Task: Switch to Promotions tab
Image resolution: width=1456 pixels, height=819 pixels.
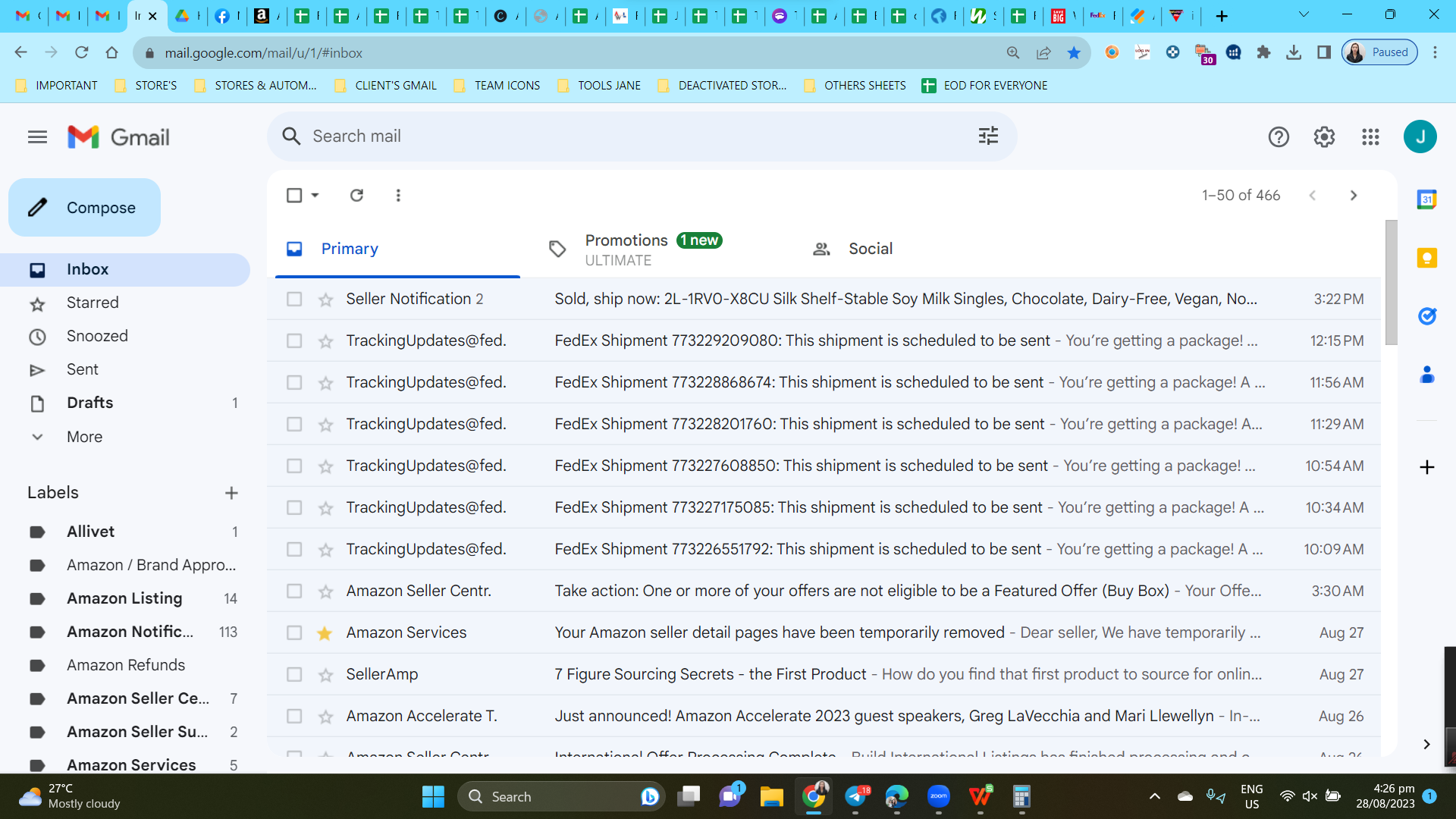Action: pyautogui.click(x=653, y=249)
